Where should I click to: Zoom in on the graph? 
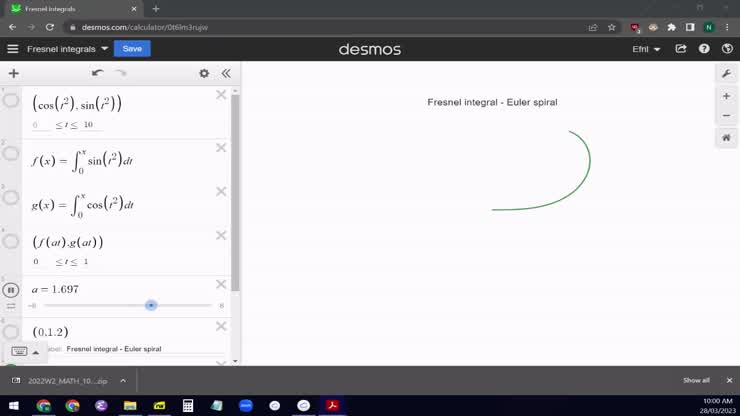pos(726,96)
